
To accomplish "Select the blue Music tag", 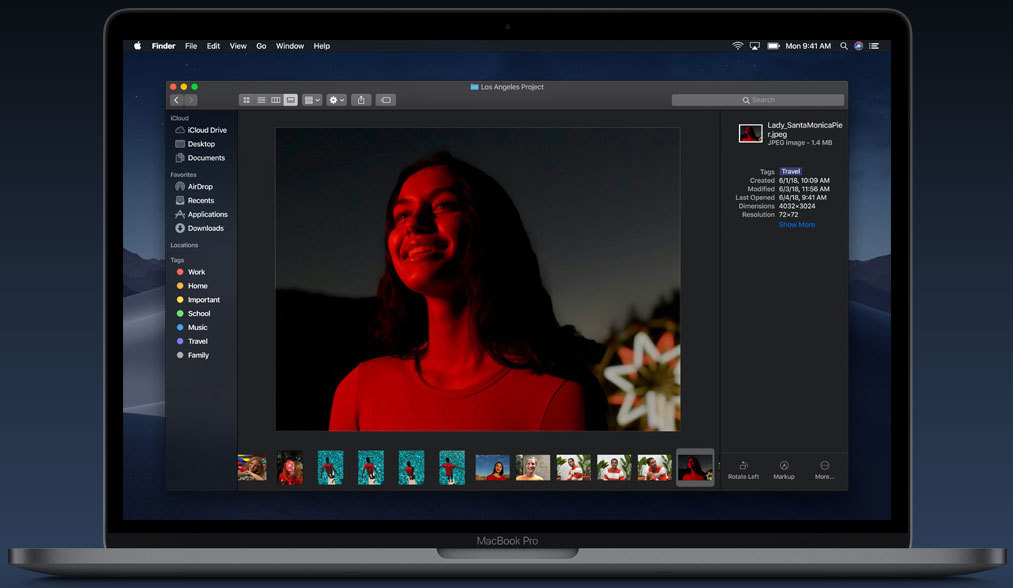I will pos(192,328).
